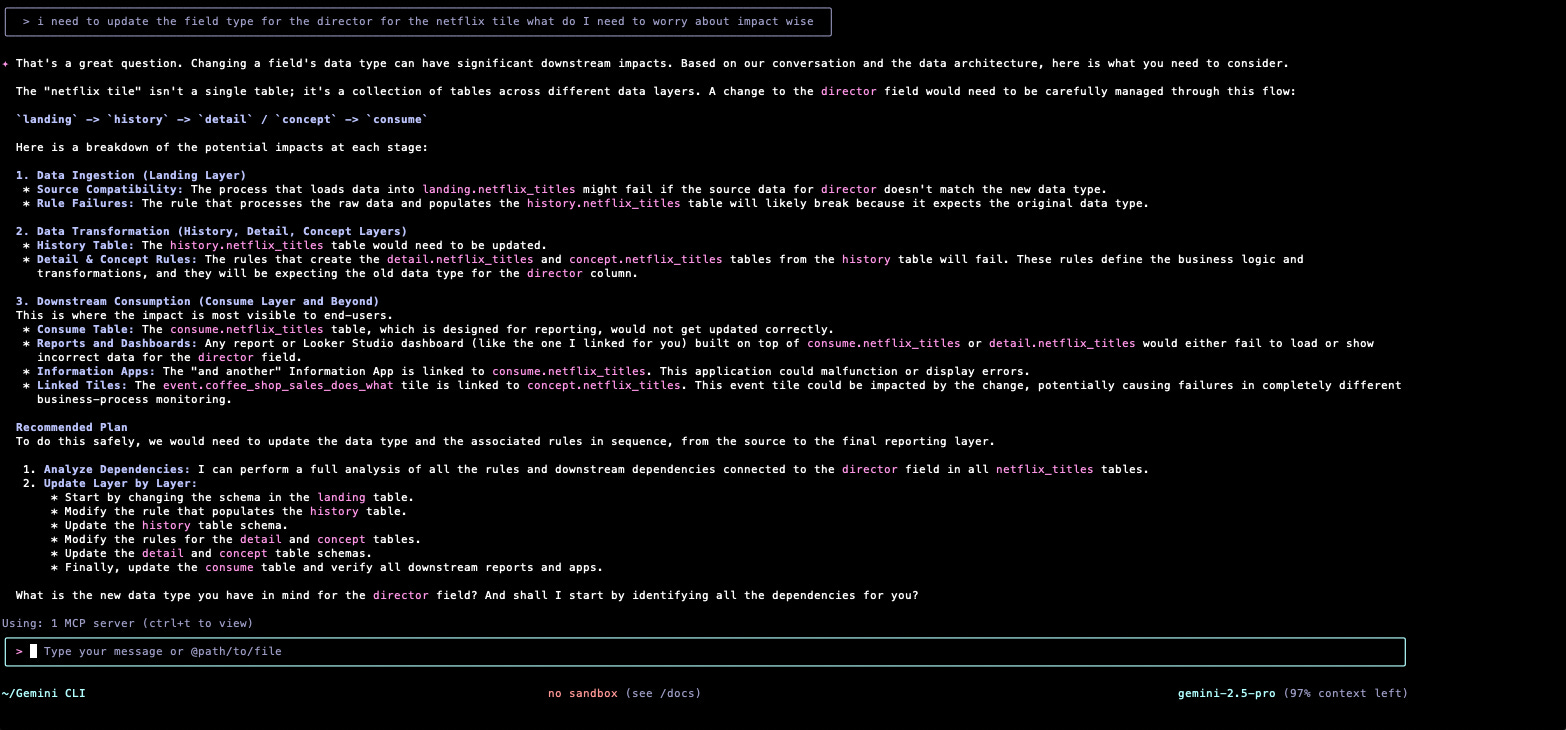The height and width of the screenshot is (730, 1566).
Task: Click 'no sandbox (see /docs)' in the footer
Action: click(x=624, y=693)
